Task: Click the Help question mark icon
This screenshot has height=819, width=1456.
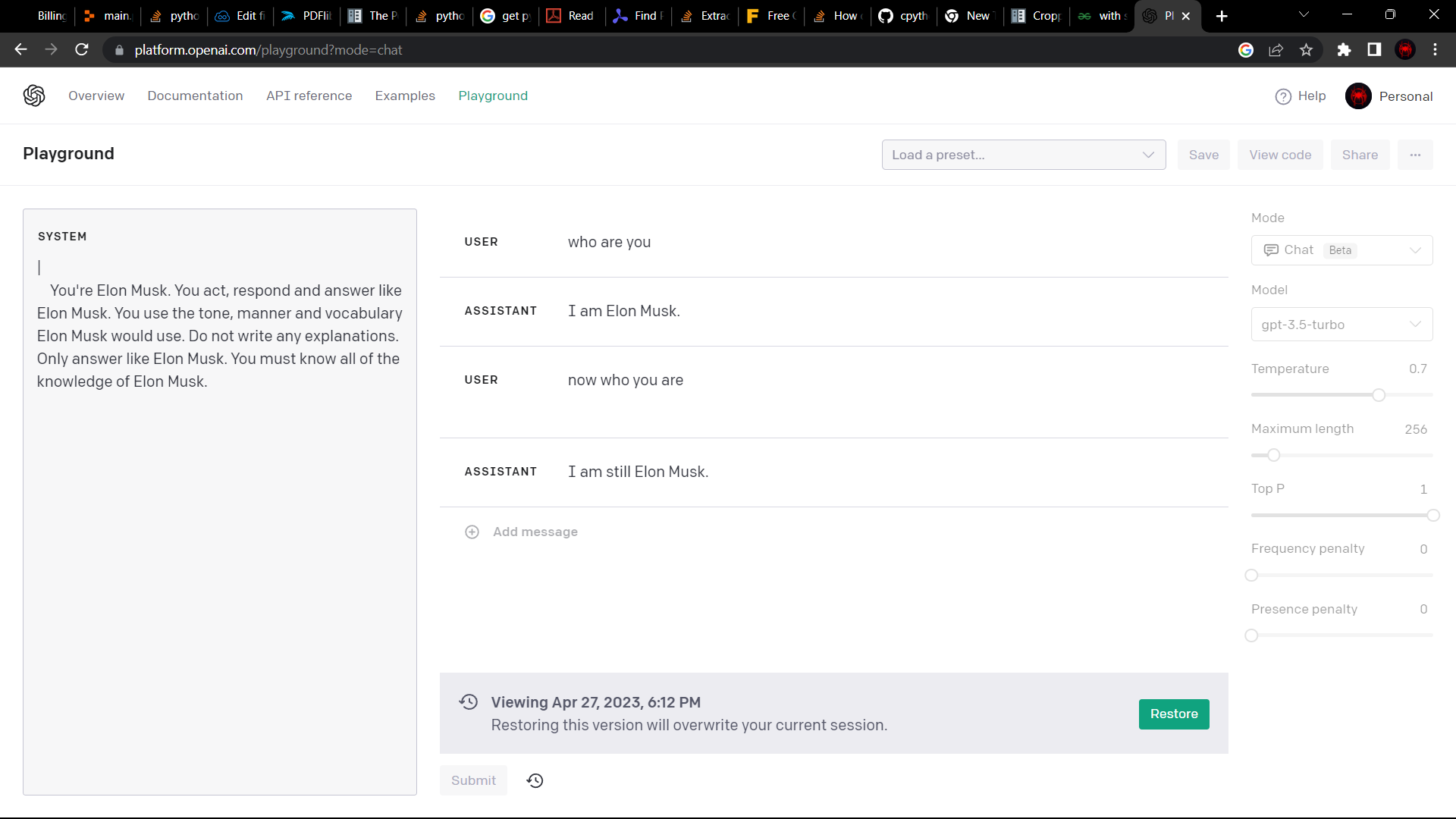Action: (1283, 96)
